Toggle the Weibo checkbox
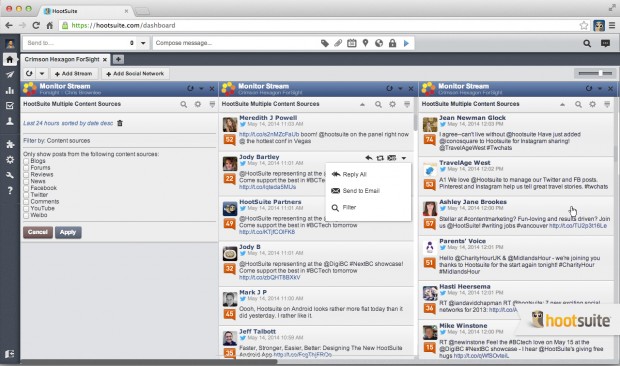 pos(26,215)
